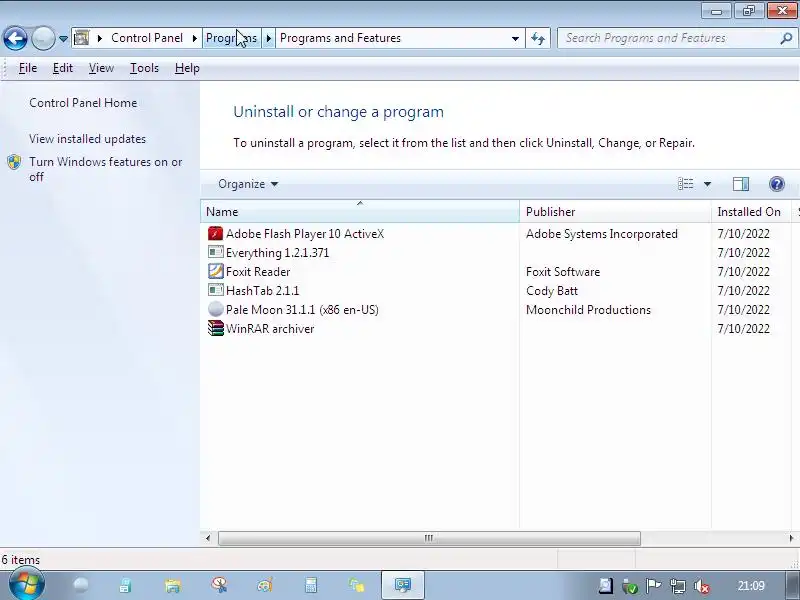Open View installed updates link
The width and height of the screenshot is (800, 600).
click(87, 139)
